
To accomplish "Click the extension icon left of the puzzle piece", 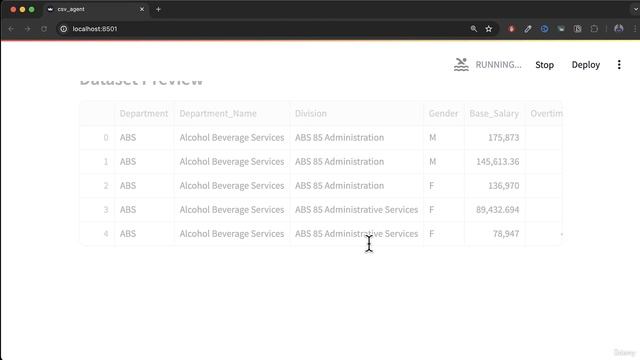I will click(x=578, y=29).
